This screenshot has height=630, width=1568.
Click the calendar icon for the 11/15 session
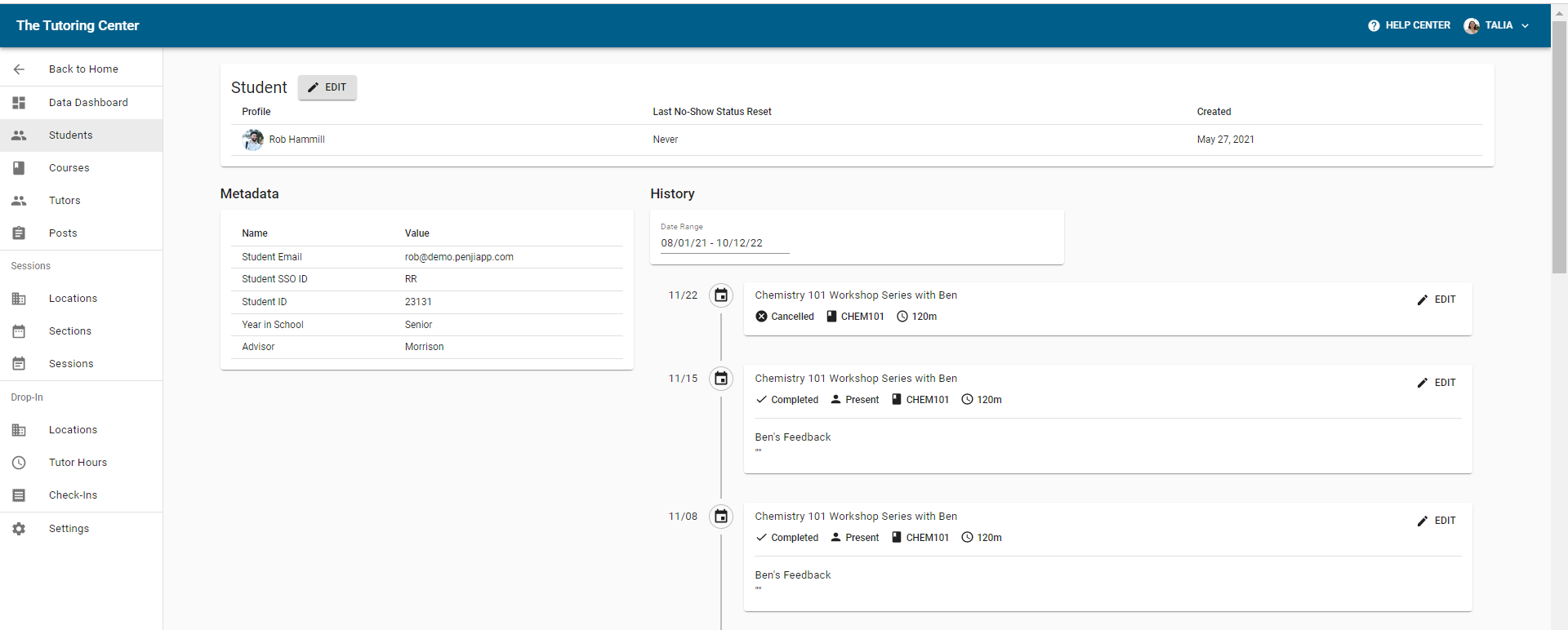(721, 379)
